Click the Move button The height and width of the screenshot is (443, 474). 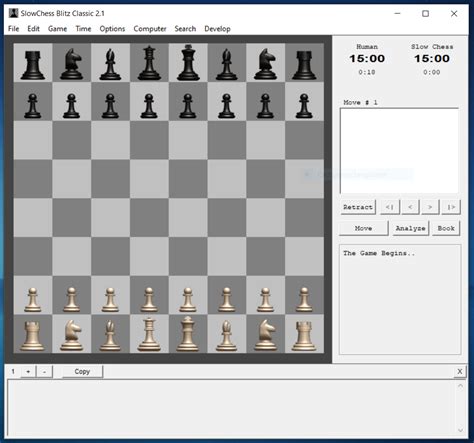(363, 228)
